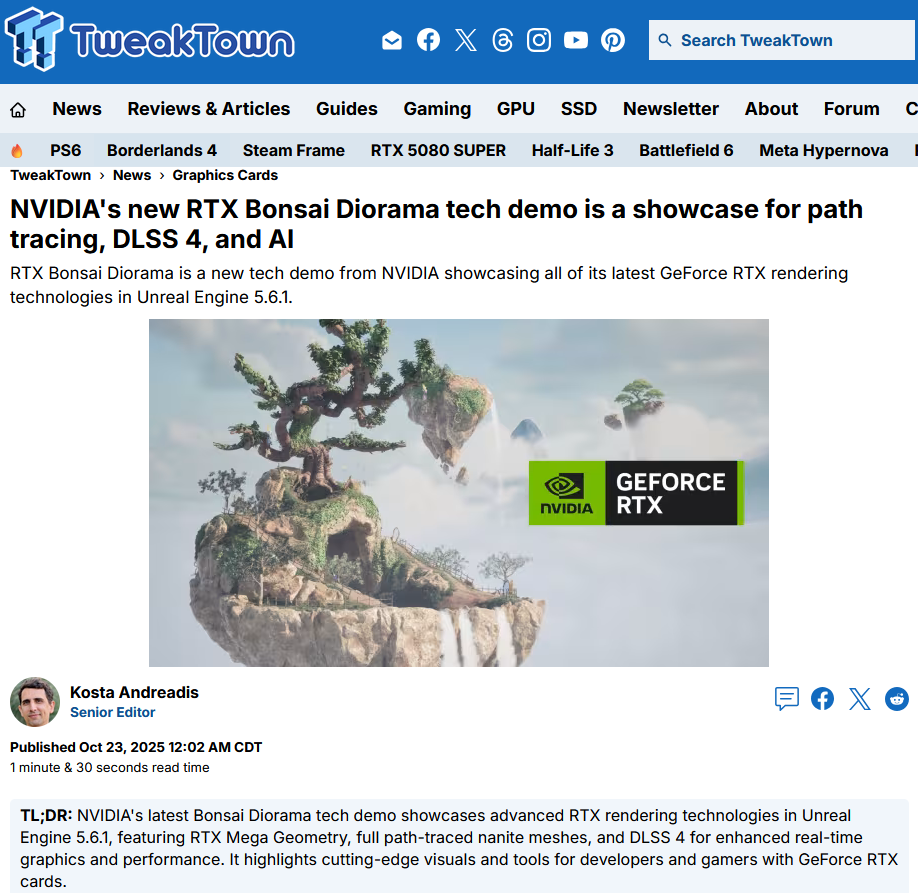The image size is (918, 893).
Task: Click Kosta Andreadis author photo
Action: point(35,702)
